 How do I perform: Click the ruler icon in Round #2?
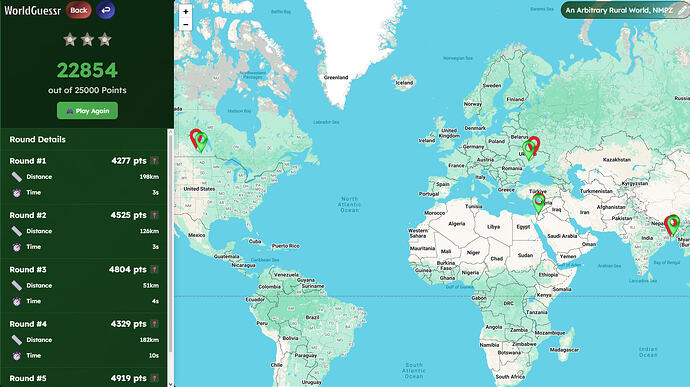(x=17, y=231)
